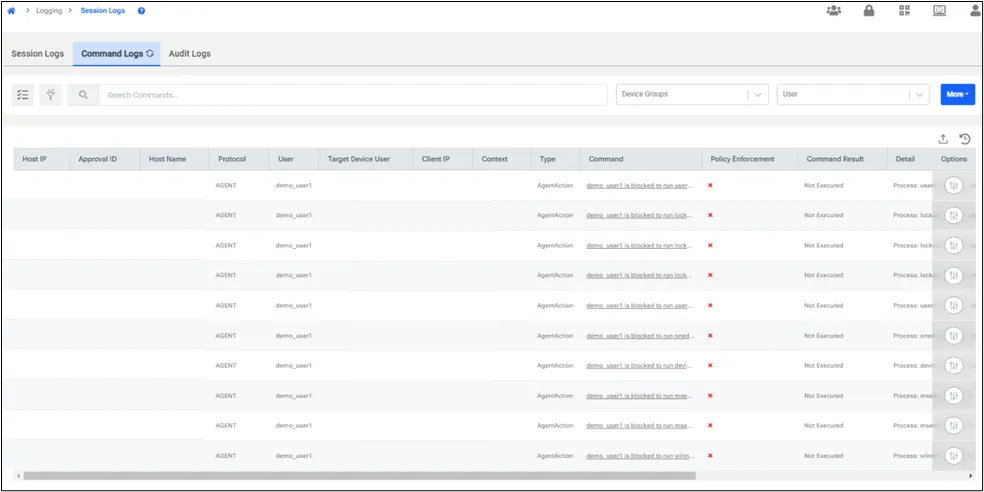984x492 pixels.
Task: Click the checklist icon beside search
Action: click(23, 95)
